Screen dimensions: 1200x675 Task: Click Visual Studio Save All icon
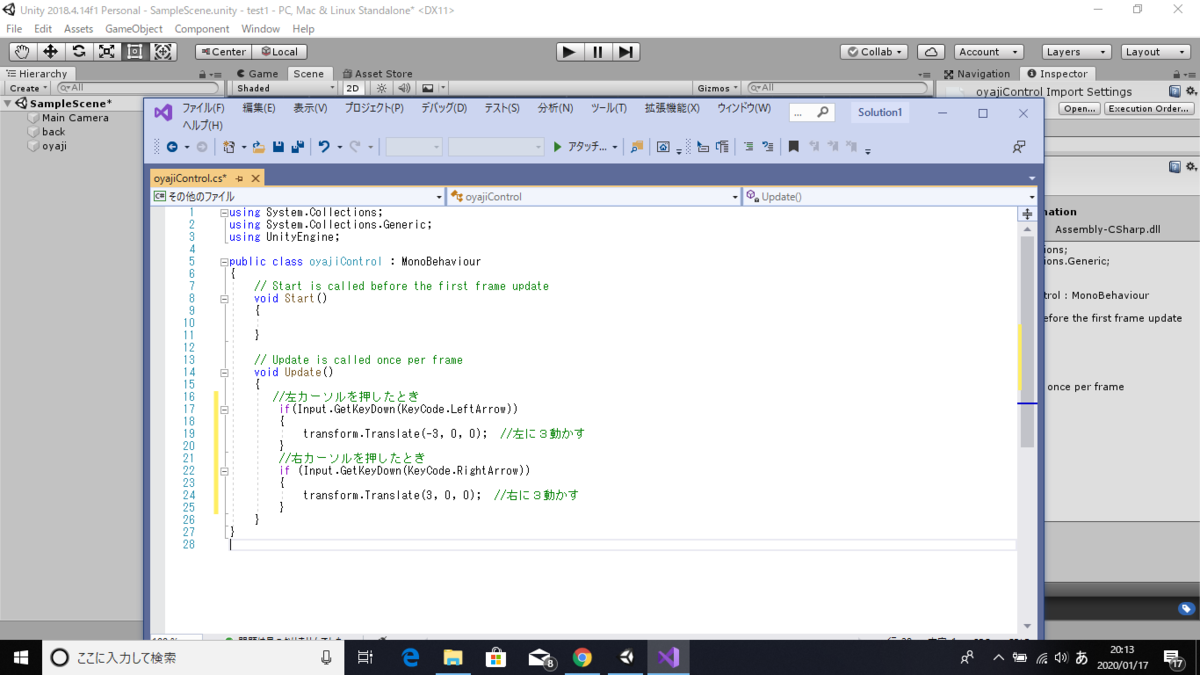298,147
